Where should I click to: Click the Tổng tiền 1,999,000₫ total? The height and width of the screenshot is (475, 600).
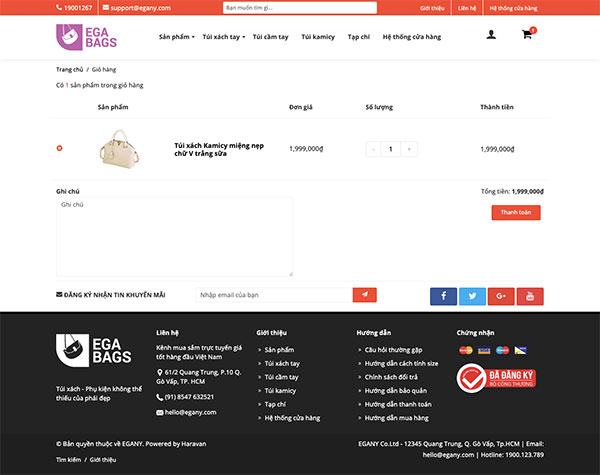click(x=512, y=191)
